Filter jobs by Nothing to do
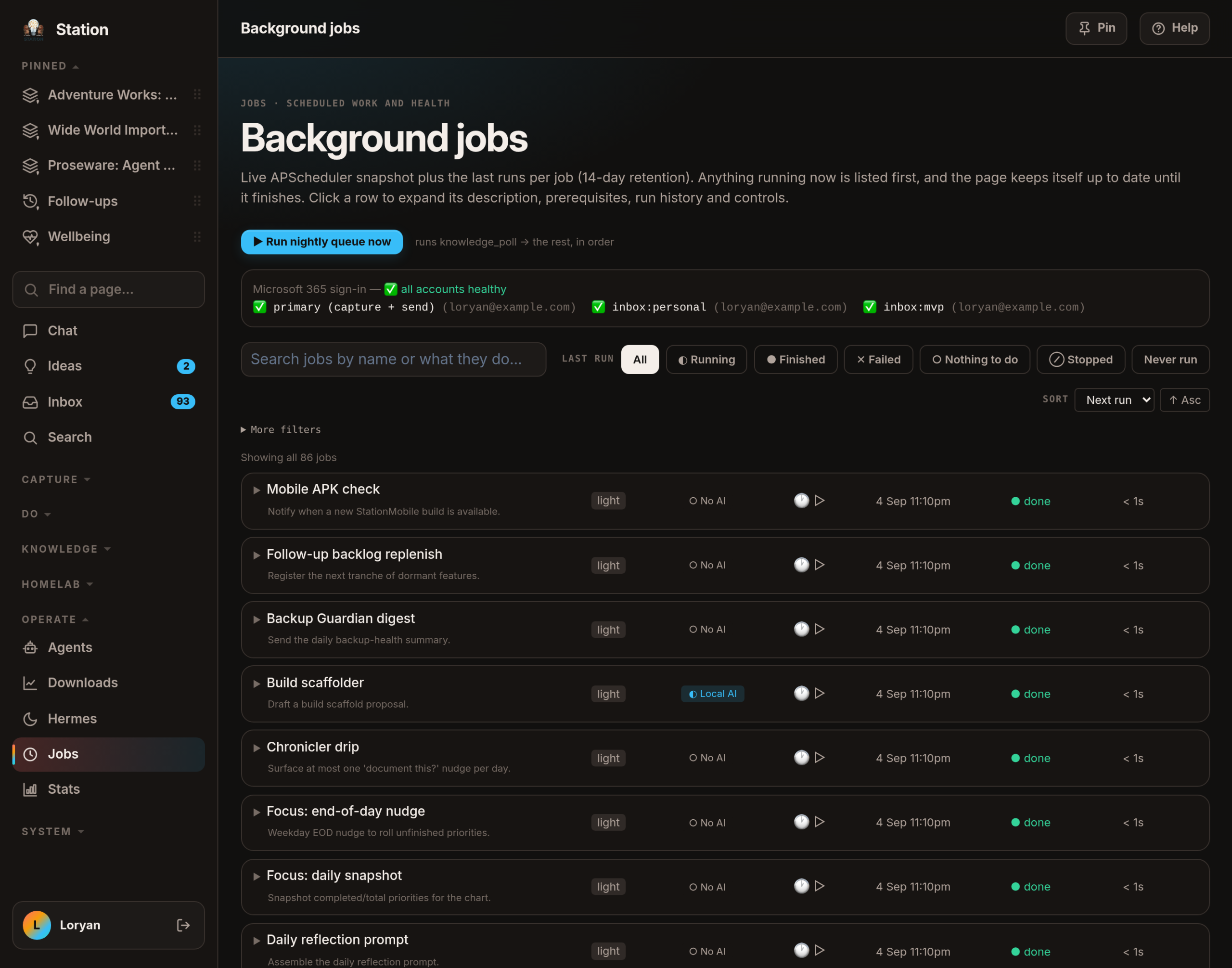The width and height of the screenshot is (1232, 968). 974,359
